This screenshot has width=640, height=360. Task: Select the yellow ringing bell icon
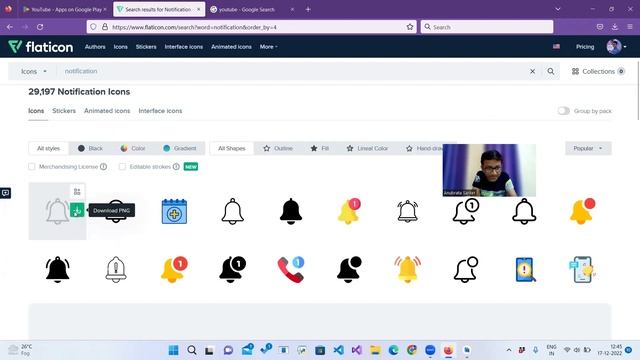(407, 269)
